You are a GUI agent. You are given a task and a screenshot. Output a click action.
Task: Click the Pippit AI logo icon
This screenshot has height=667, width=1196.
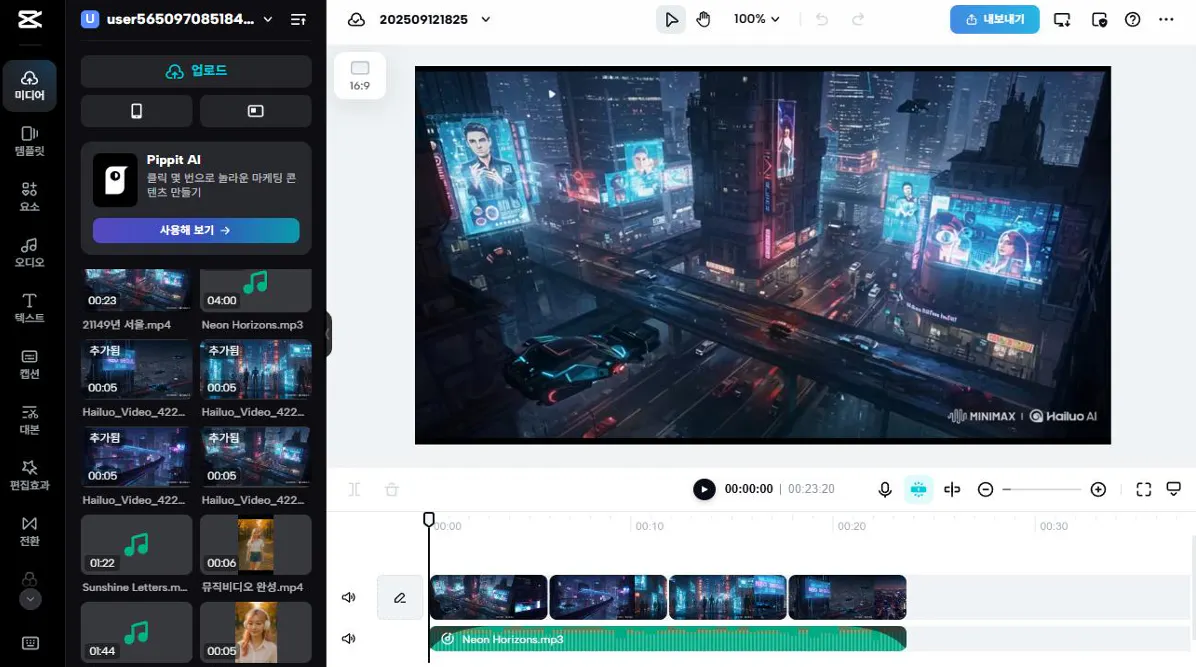pyautogui.click(x=115, y=180)
